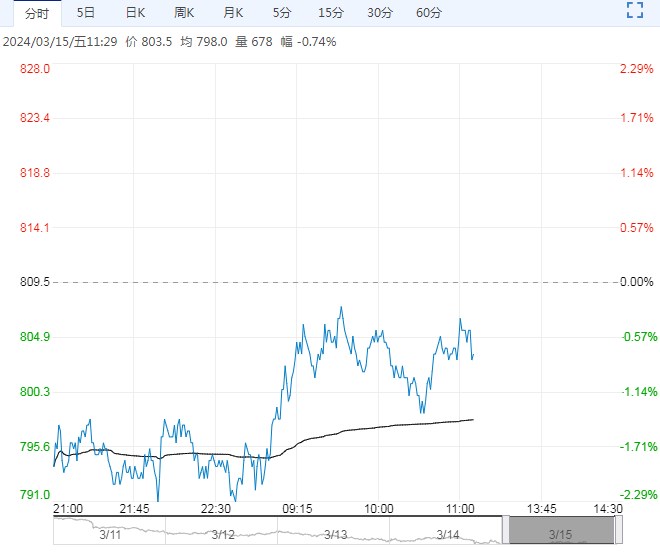This screenshot has width=660, height=558.
Task: Show the 月K monthly chart
Action: pyautogui.click(x=233, y=13)
